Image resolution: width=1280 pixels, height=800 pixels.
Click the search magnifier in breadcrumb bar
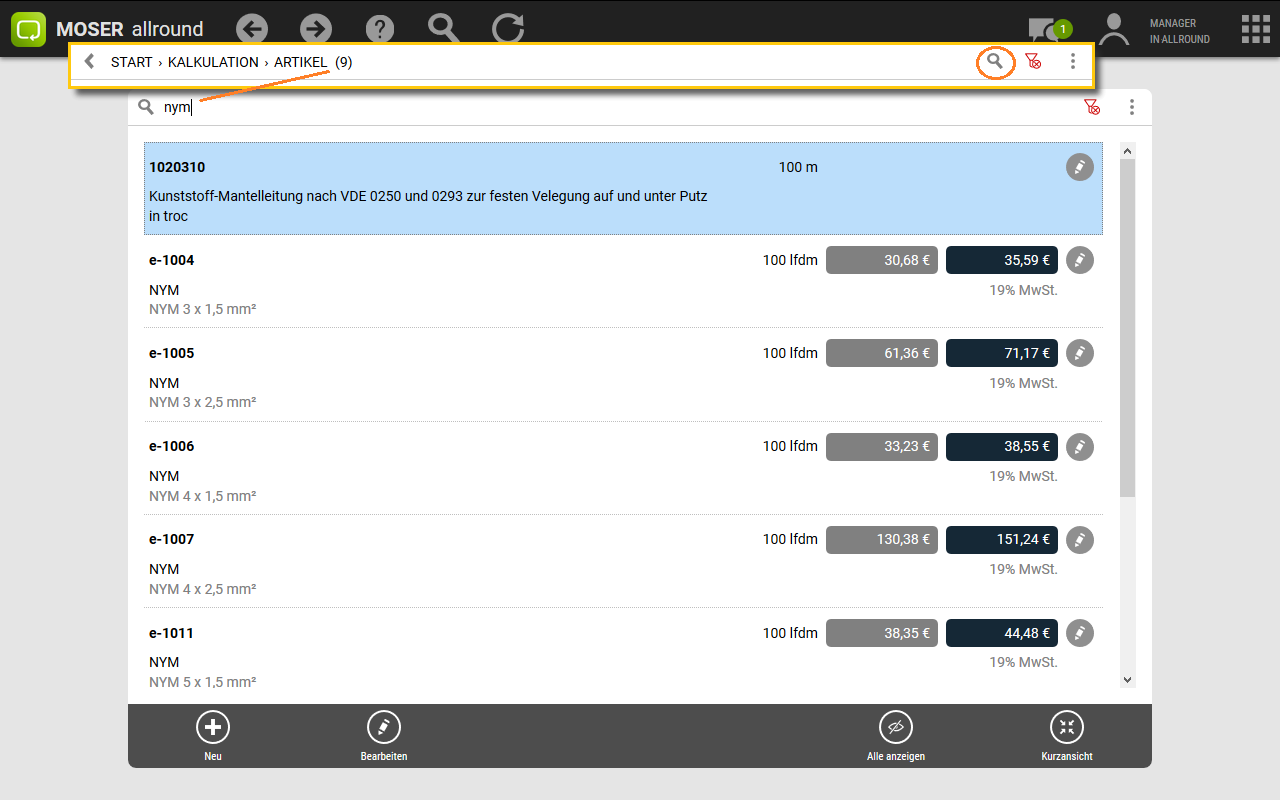[994, 62]
